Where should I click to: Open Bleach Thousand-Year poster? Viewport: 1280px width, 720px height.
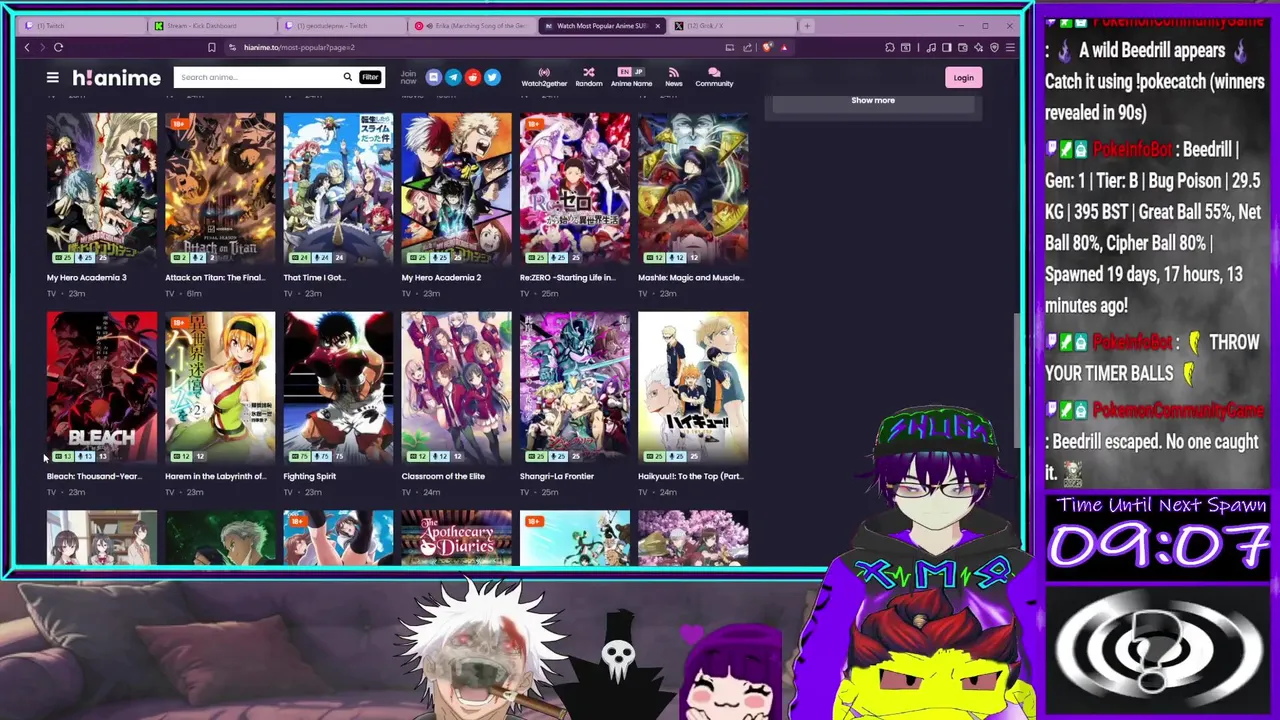point(101,387)
